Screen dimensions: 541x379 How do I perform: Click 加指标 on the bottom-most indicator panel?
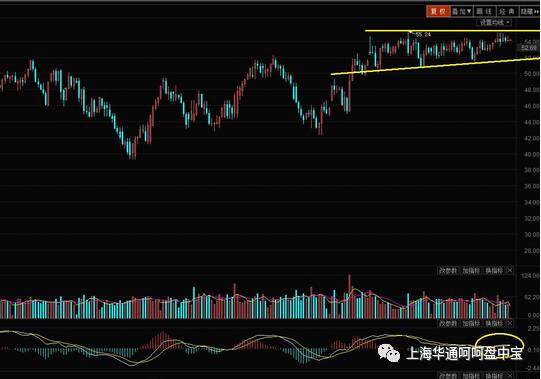(471, 376)
